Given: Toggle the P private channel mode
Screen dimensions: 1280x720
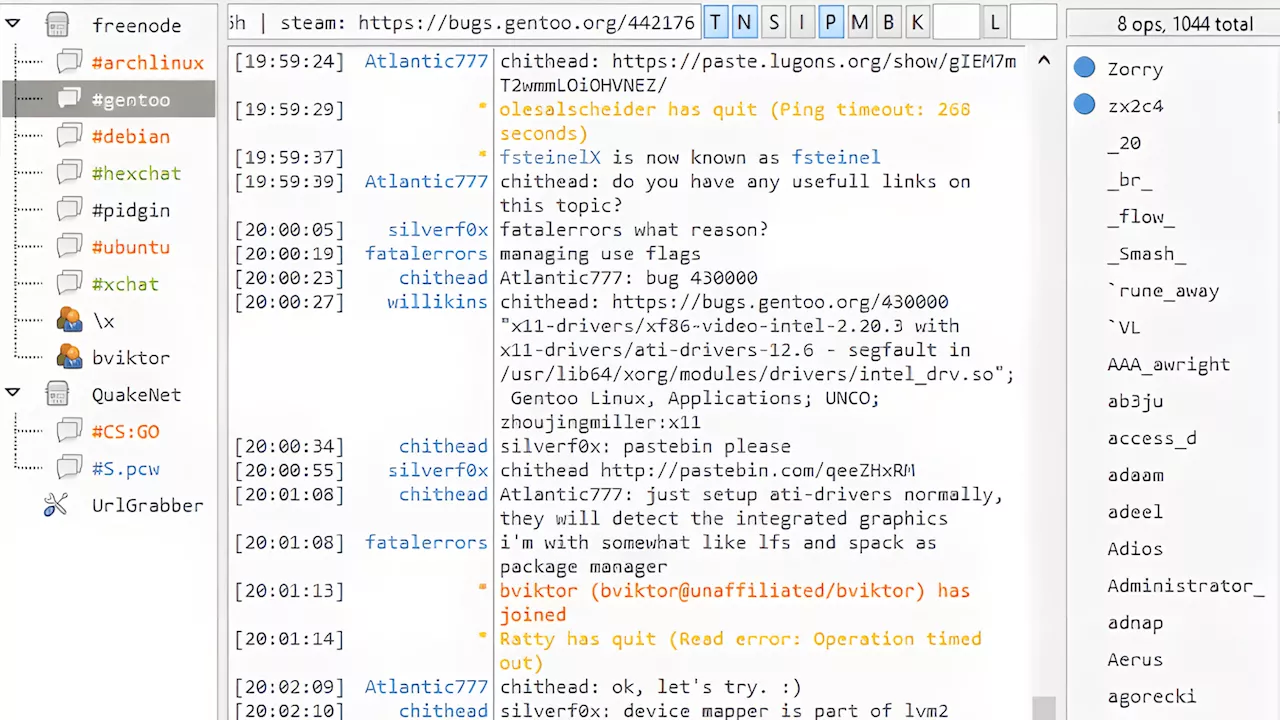Looking at the screenshot, I should click(x=831, y=22).
